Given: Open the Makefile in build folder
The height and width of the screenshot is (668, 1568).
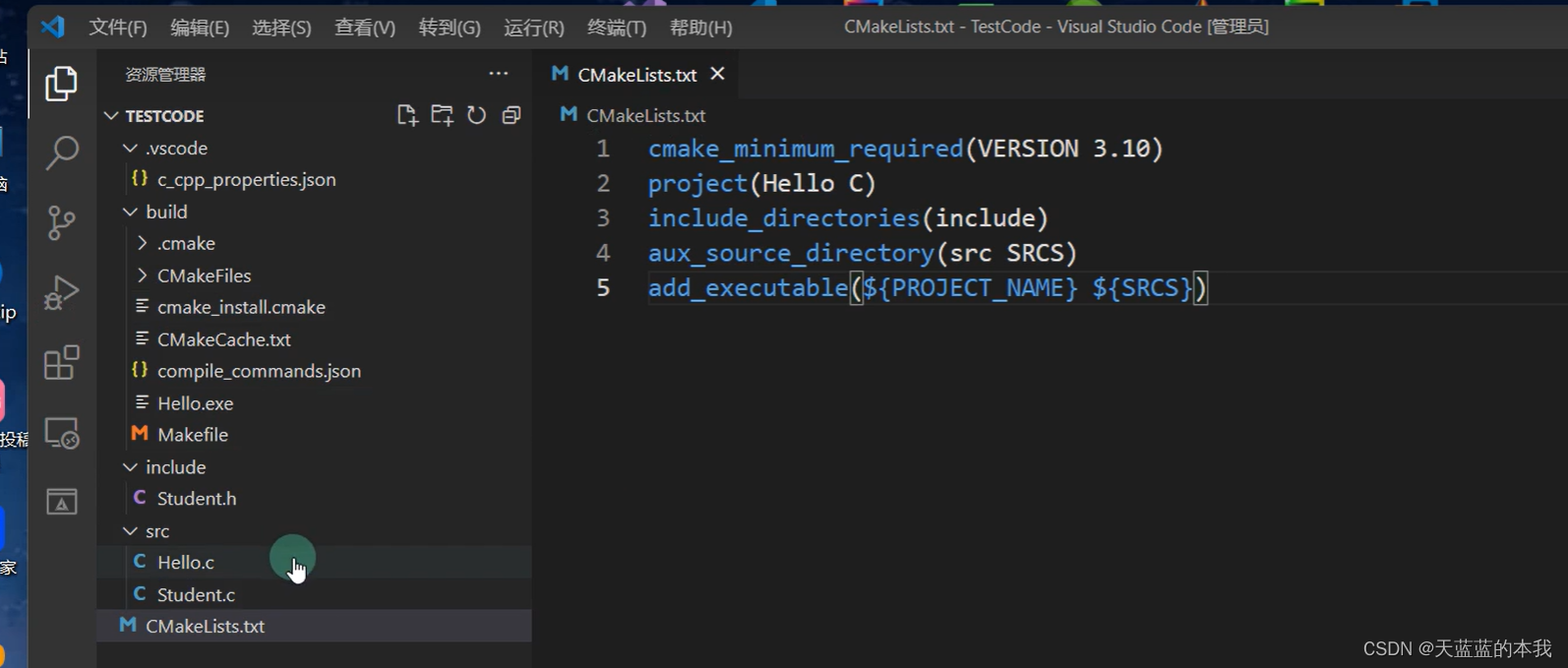Looking at the screenshot, I should [x=192, y=435].
